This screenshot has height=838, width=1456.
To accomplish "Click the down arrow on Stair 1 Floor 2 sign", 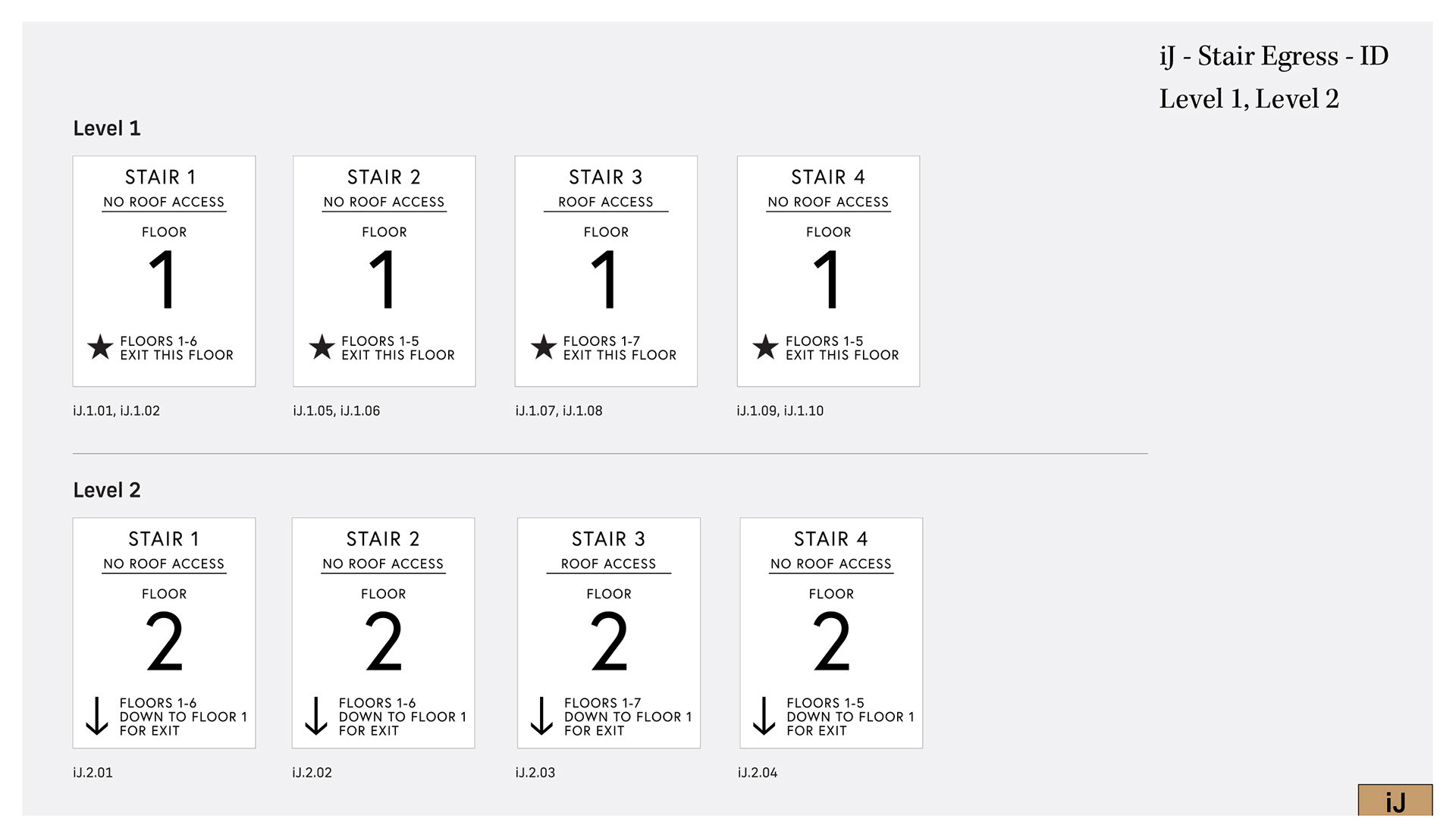I will [x=97, y=716].
